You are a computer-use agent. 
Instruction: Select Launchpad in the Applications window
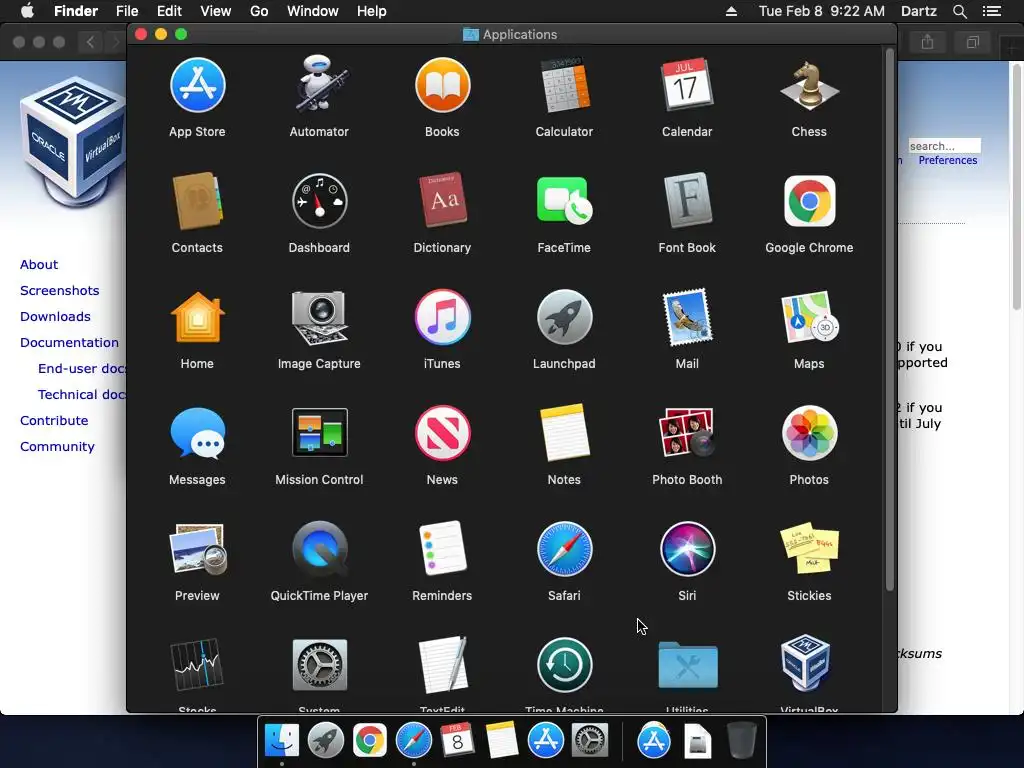click(x=564, y=317)
